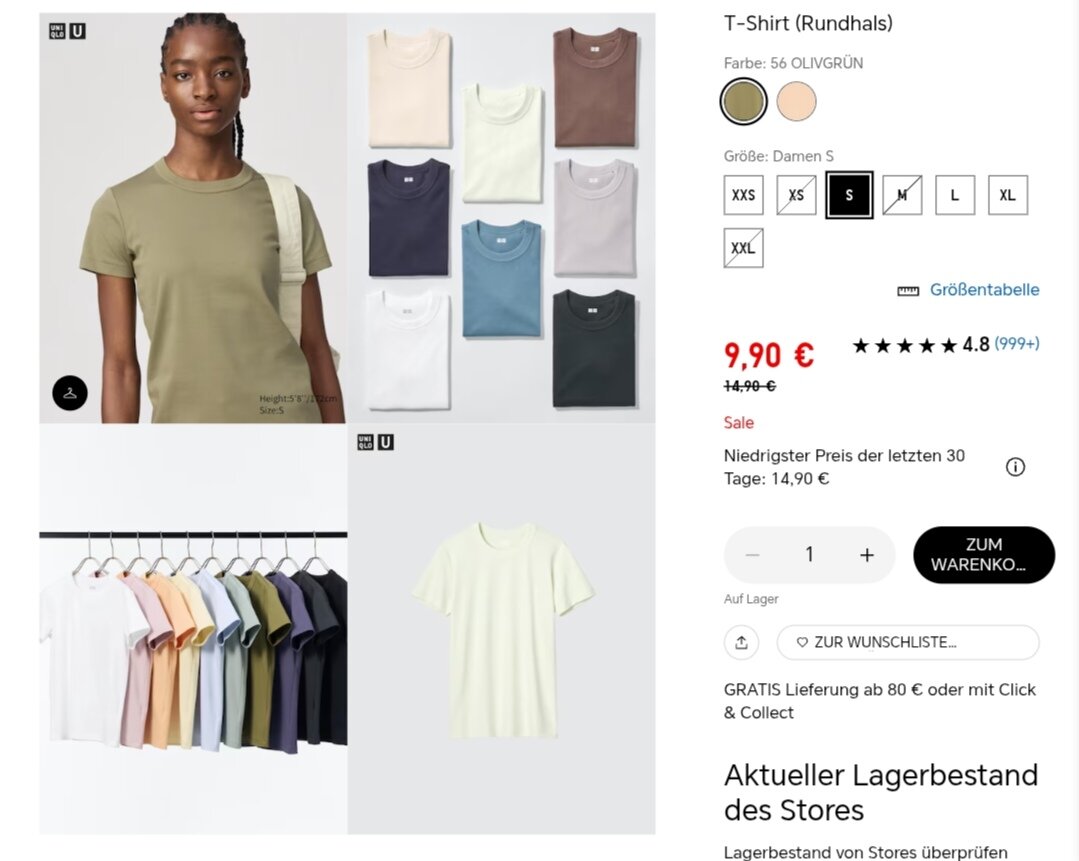
Task: Open the t-shirts on hanger rack image
Action: (193, 629)
